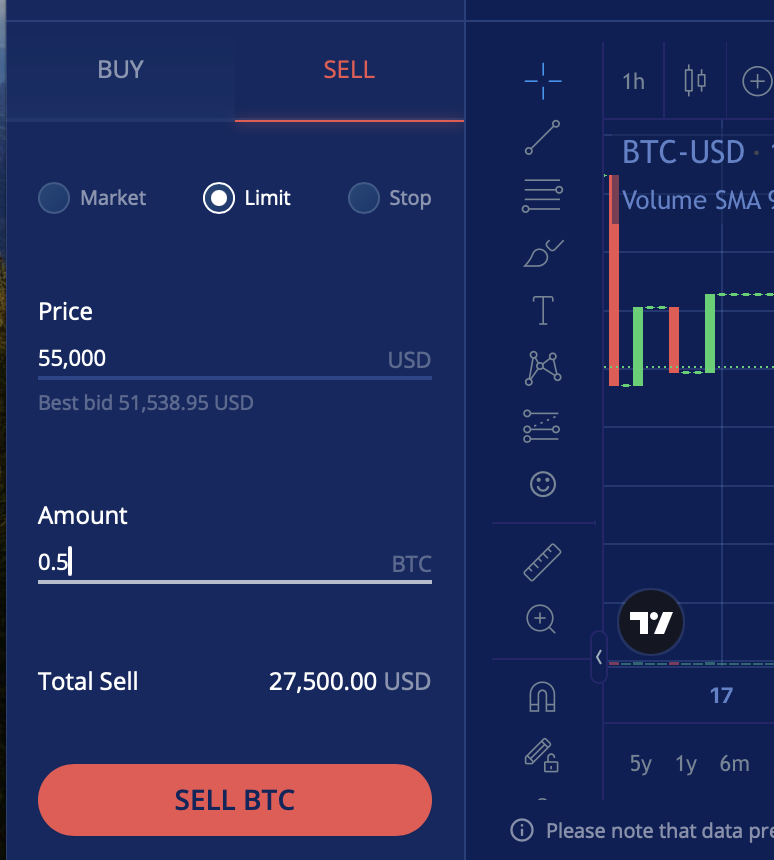The height and width of the screenshot is (860, 774).
Task: Collapse the order panel with the chevron arrow
Action: point(597,656)
